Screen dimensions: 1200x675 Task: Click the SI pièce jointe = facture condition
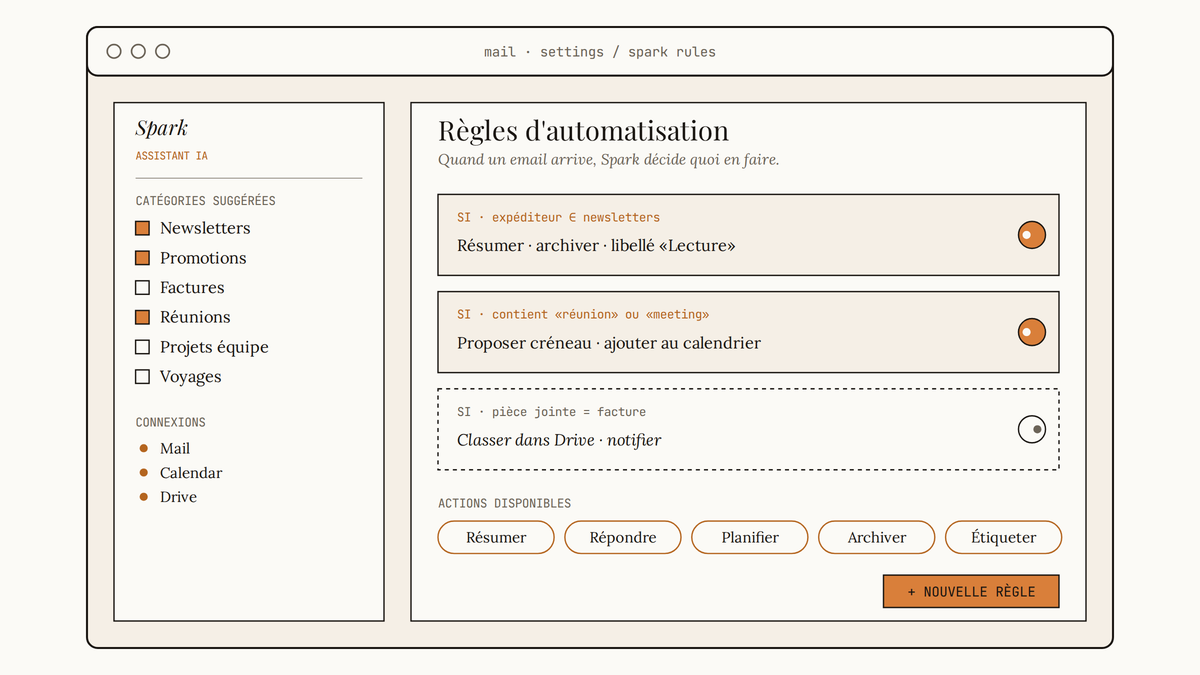(552, 411)
